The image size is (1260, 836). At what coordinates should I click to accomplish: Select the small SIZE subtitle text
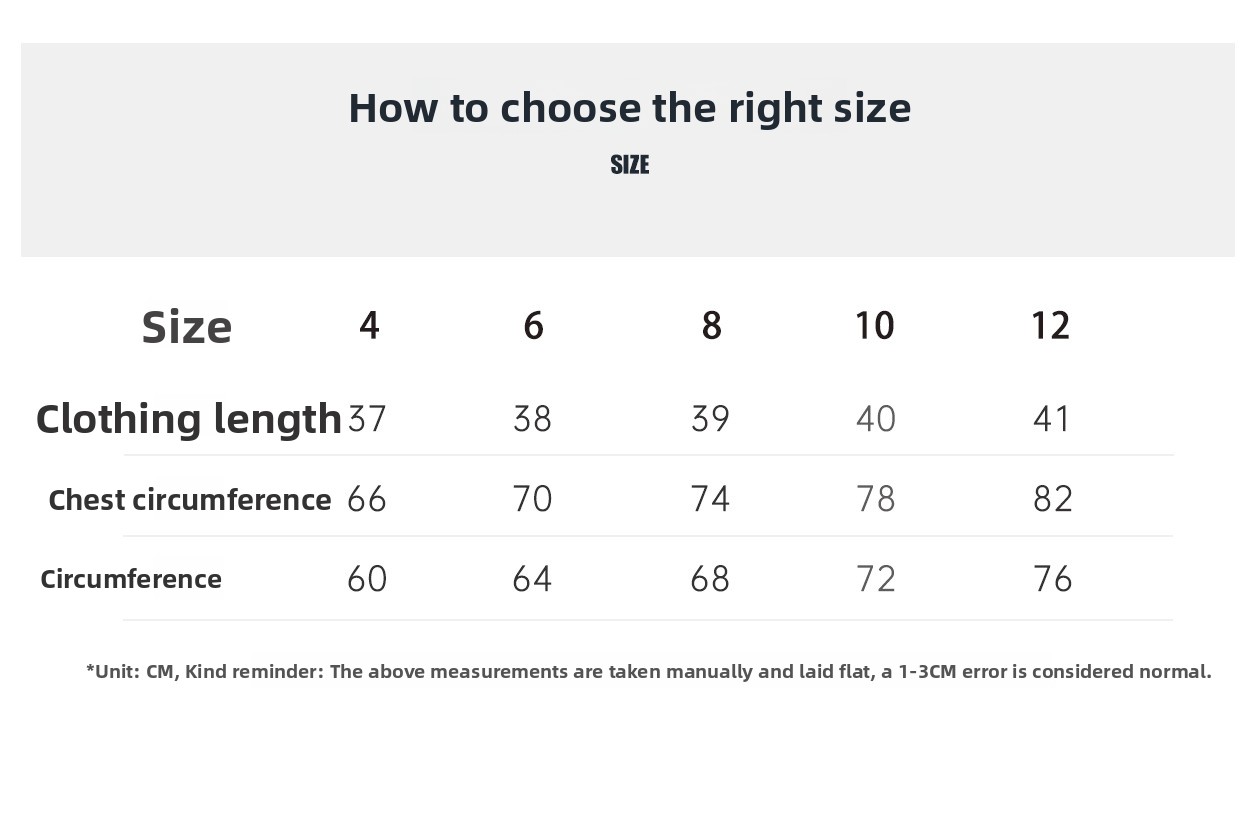click(x=630, y=165)
